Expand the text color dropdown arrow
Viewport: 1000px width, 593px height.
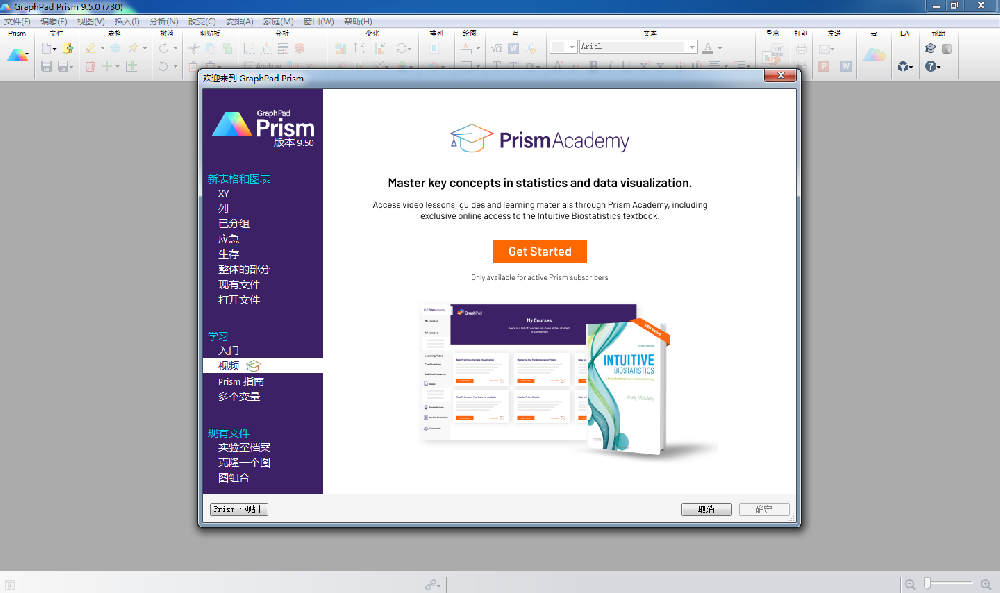tap(720, 48)
